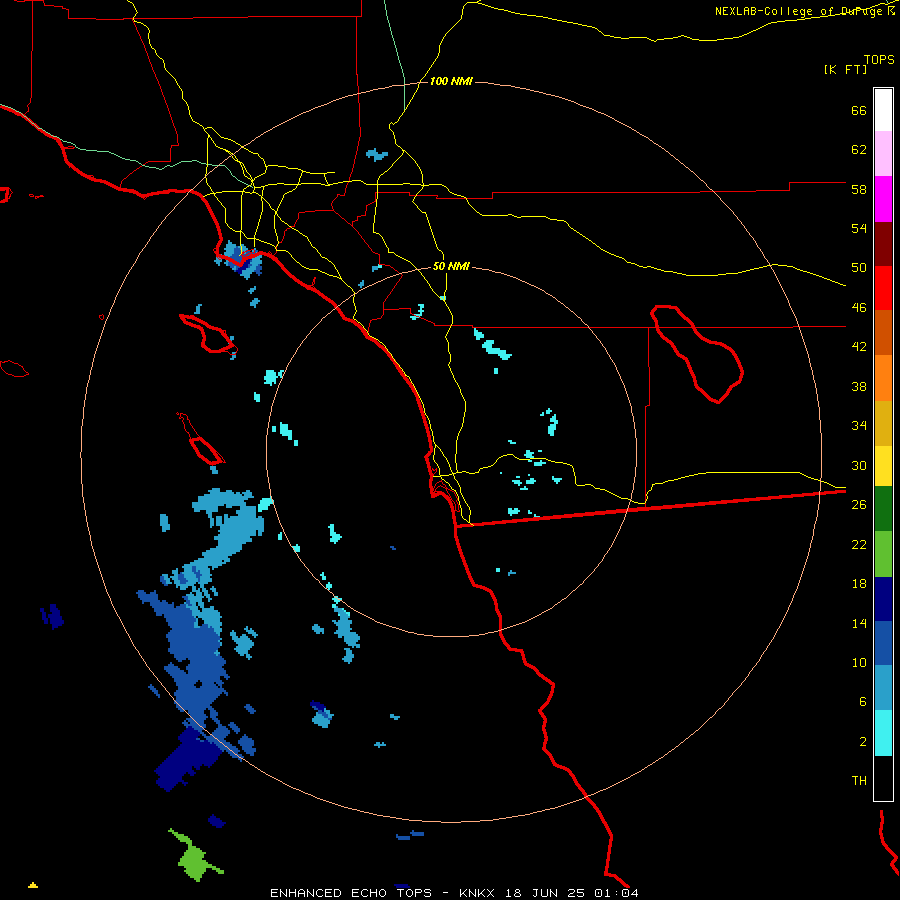Click the medium blue legend swatch
Screen dimensions: 900x900
(883, 643)
